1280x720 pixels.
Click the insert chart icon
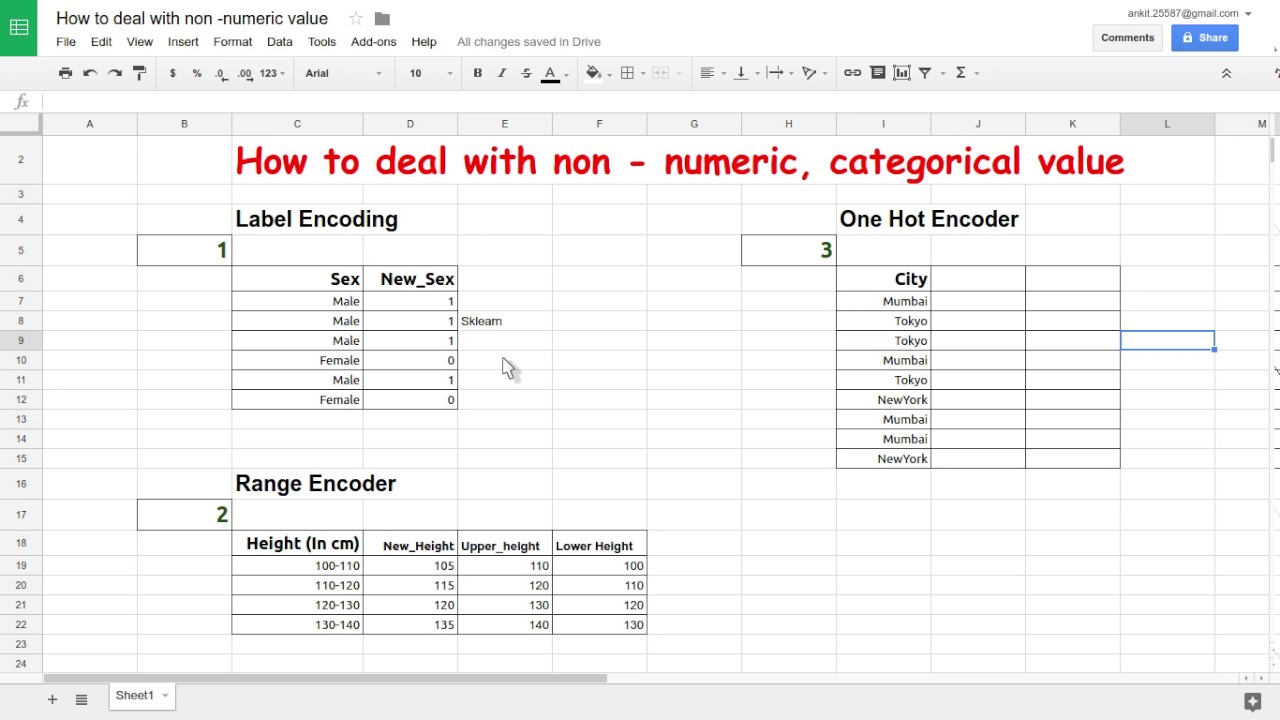coord(901,73)
